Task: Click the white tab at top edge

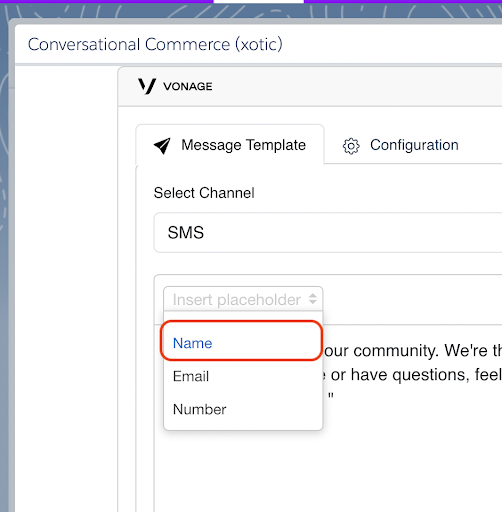Action: [x=259, y=2]
